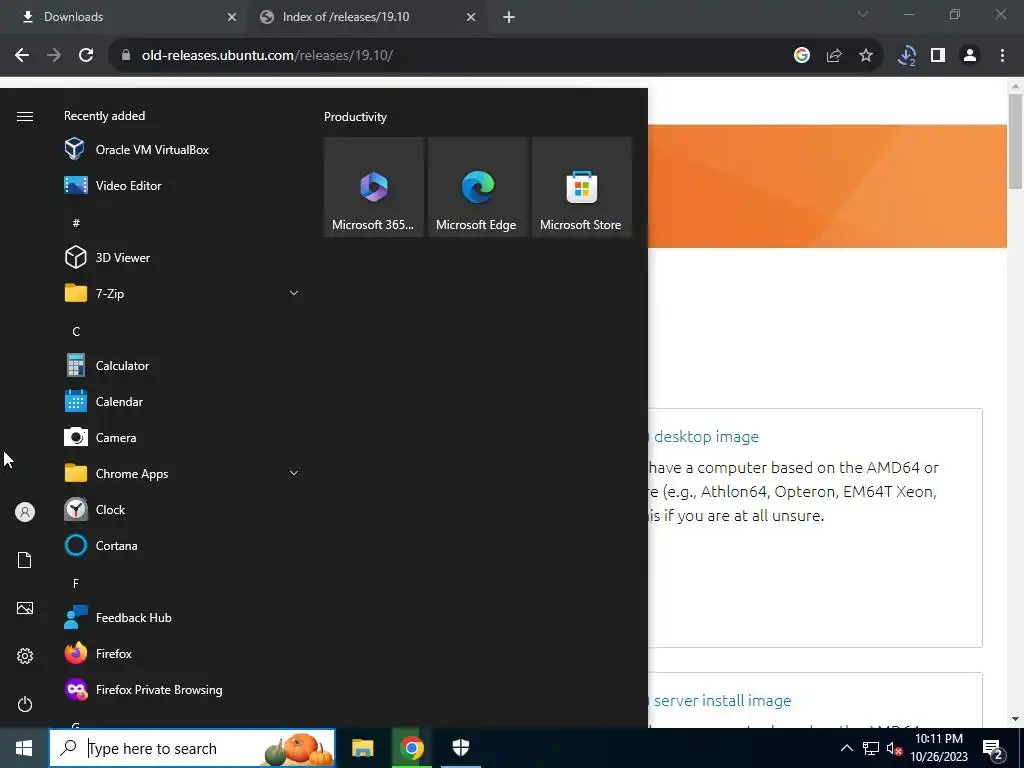This screenshot has width=1024, height=768.
Task: Launch Cortana
Action: (x=183, y=545)
